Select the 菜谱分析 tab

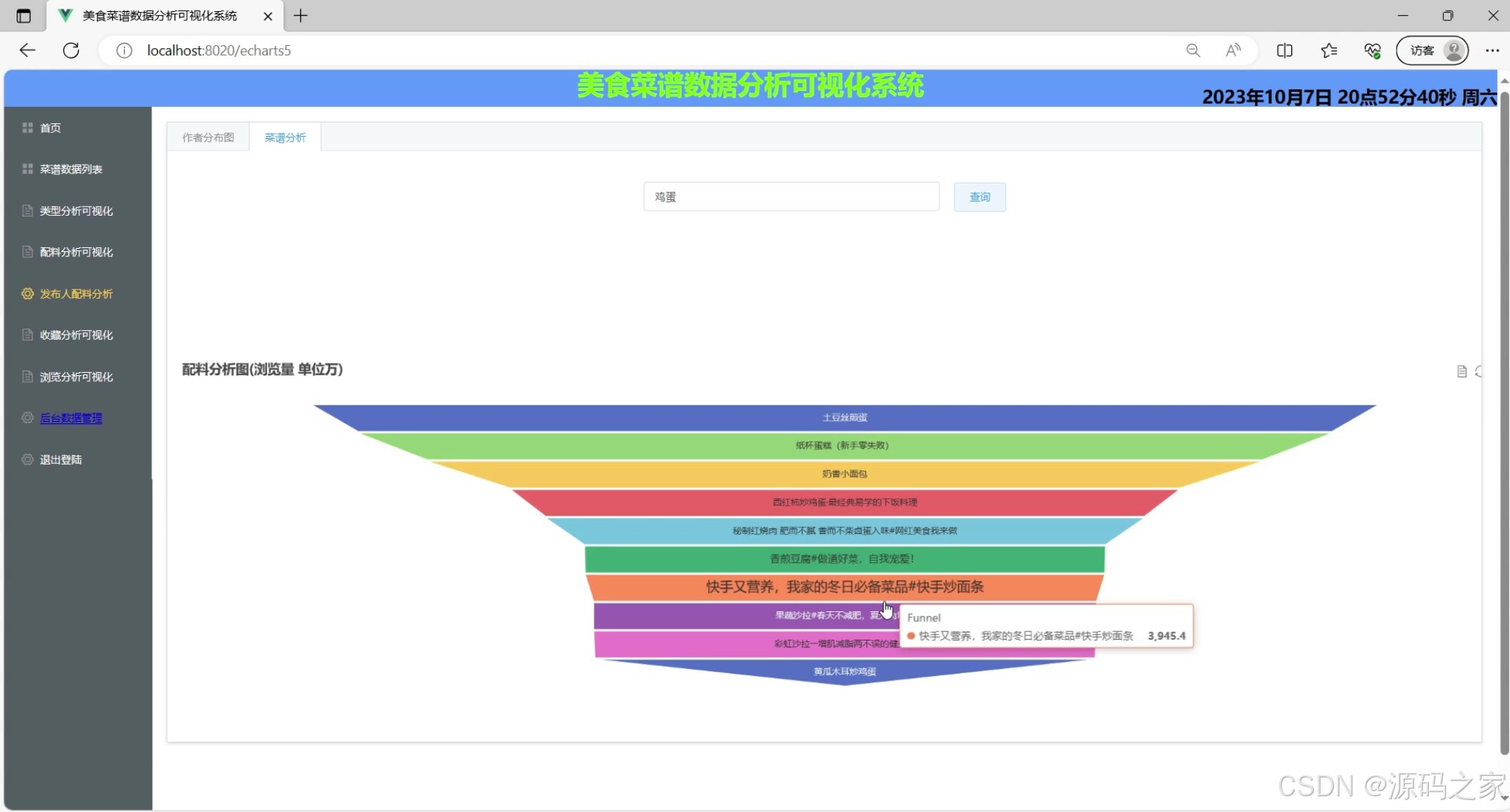point(285,138)
